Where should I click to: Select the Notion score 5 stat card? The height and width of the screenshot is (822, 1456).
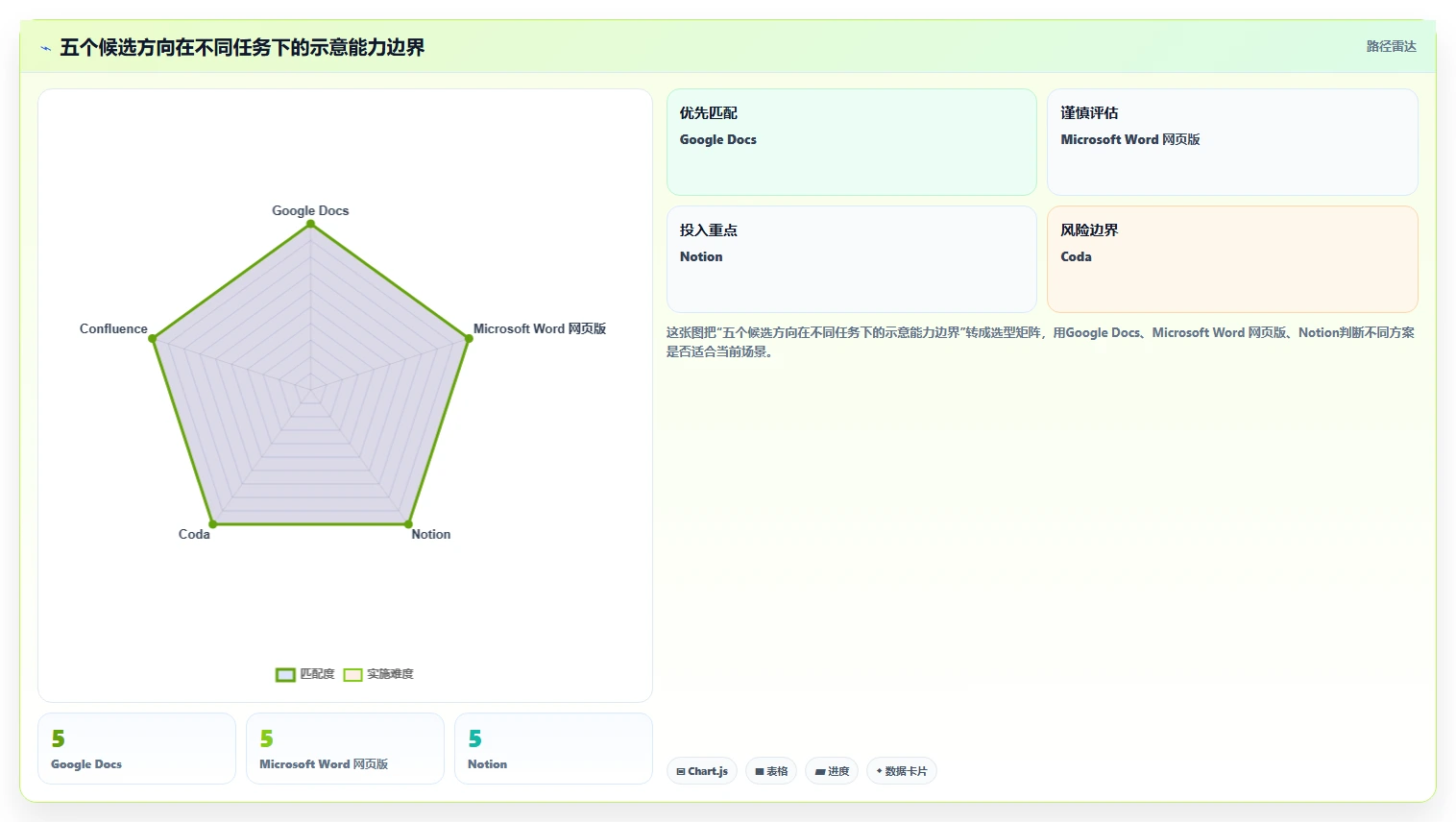[x=553, y=748]
